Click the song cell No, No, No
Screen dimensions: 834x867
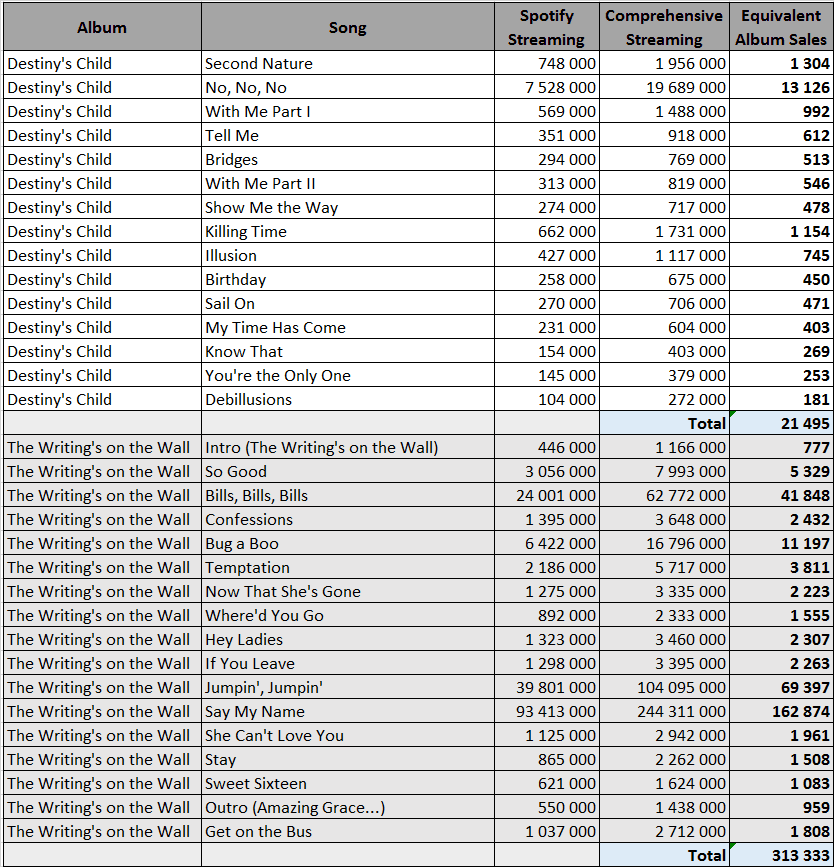point(348,87)
